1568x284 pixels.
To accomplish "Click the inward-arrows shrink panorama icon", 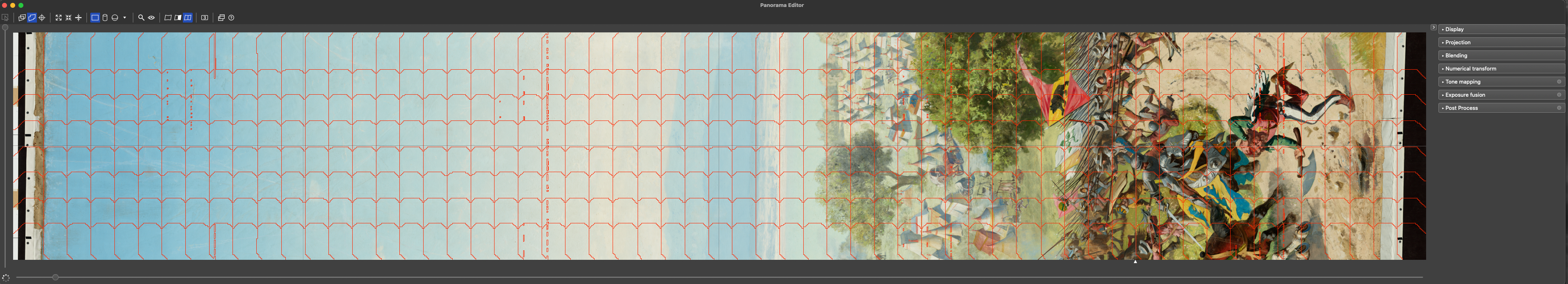I will click(x=68, y=18).
